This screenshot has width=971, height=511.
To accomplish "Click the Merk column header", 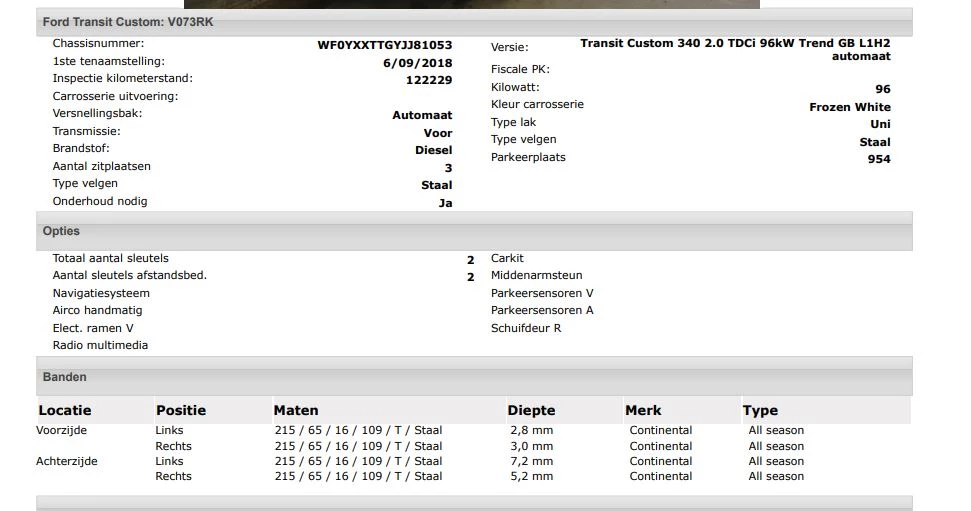I will pos(643,410).
